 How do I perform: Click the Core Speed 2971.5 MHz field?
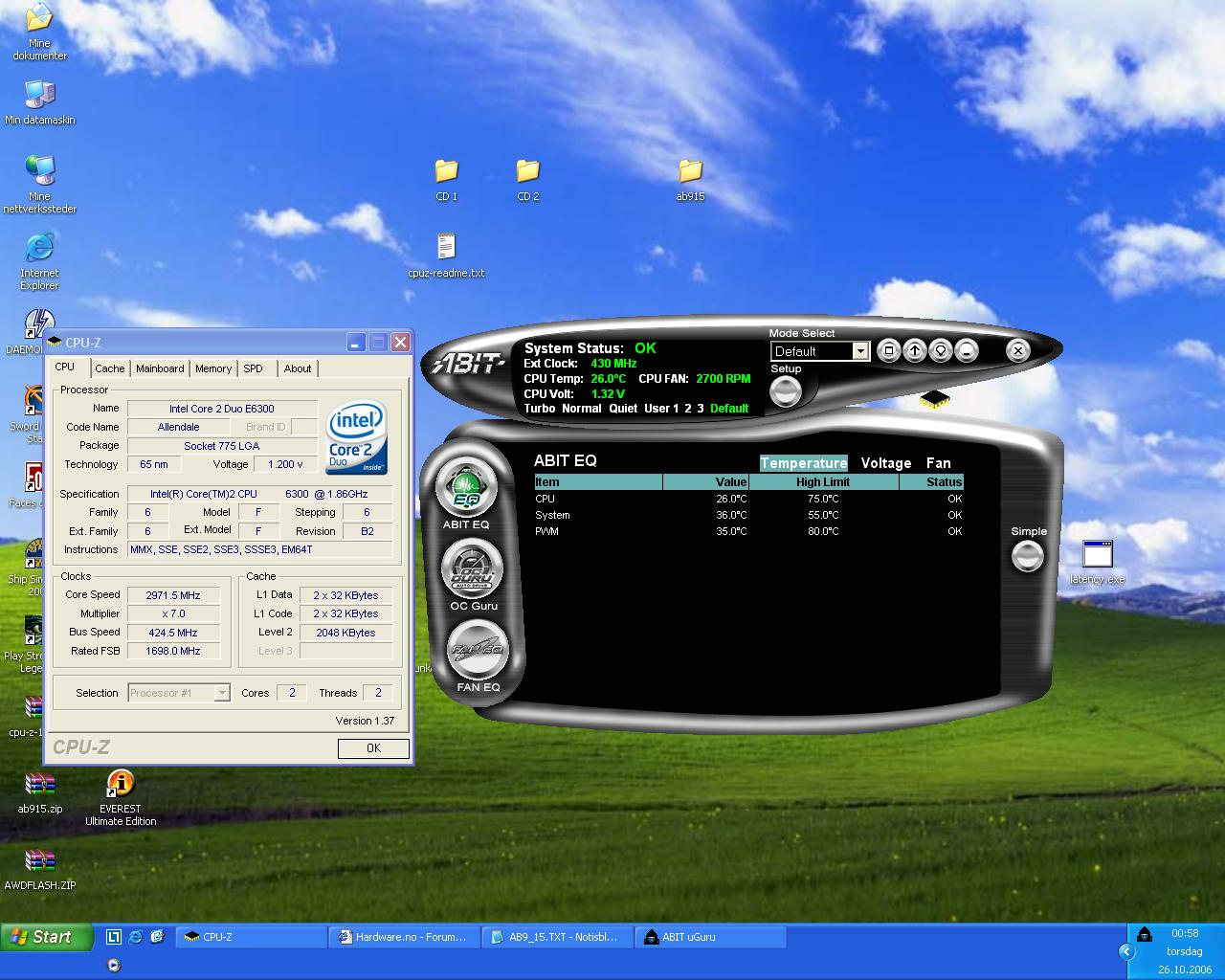(173, 595)
